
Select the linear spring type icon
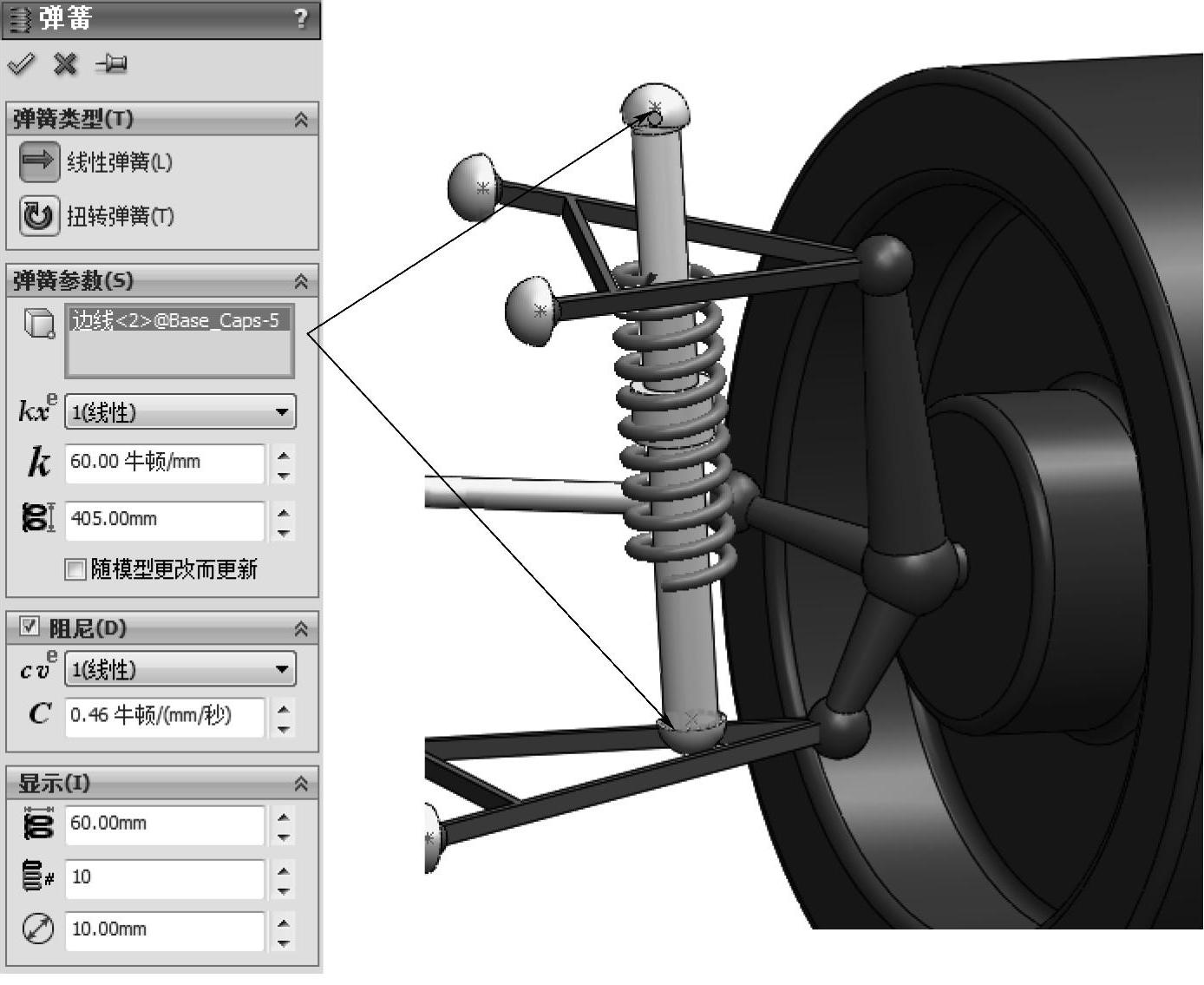click(x=39, y=161)
